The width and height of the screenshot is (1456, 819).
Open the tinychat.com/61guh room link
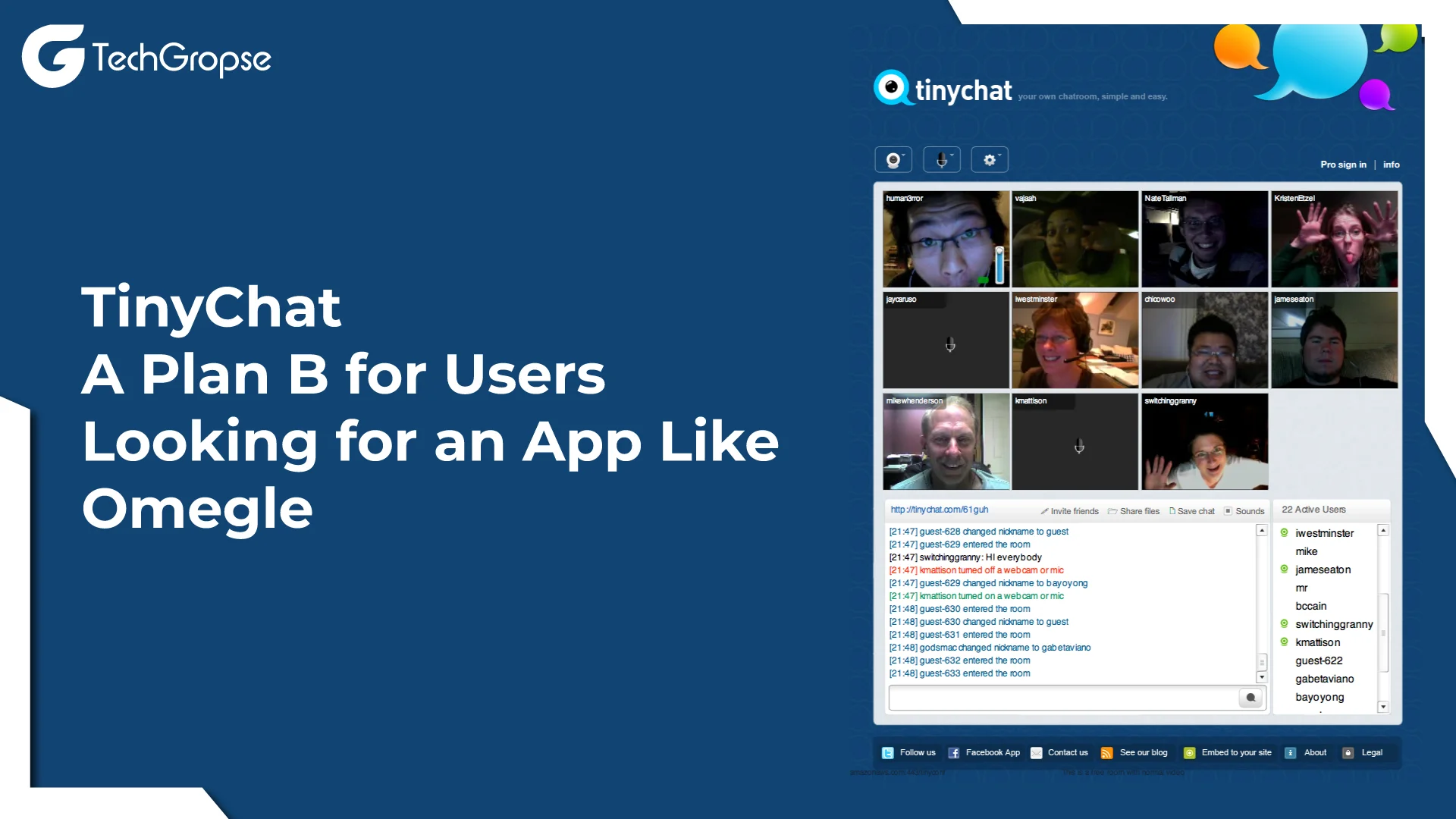tap(939, 510)
